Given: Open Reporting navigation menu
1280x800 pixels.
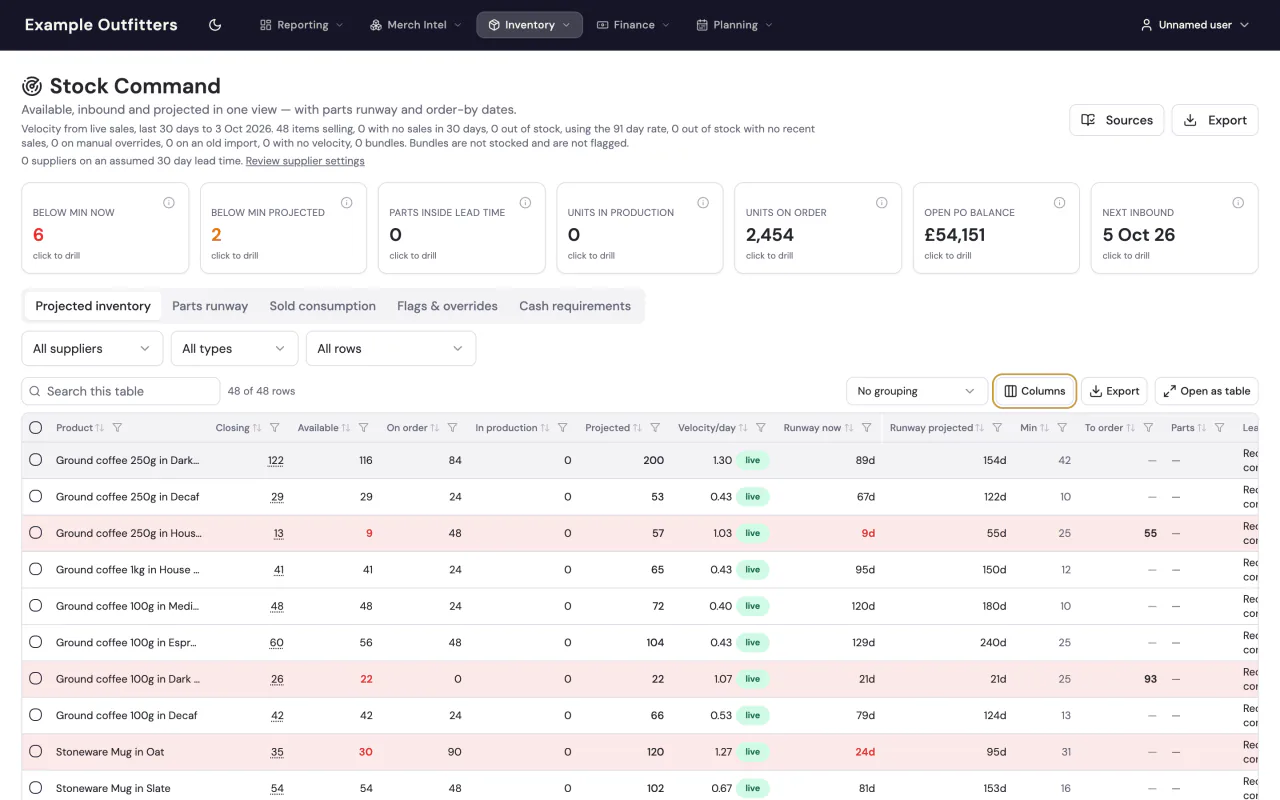Looking at the screenshot, I should pos(301,25).
